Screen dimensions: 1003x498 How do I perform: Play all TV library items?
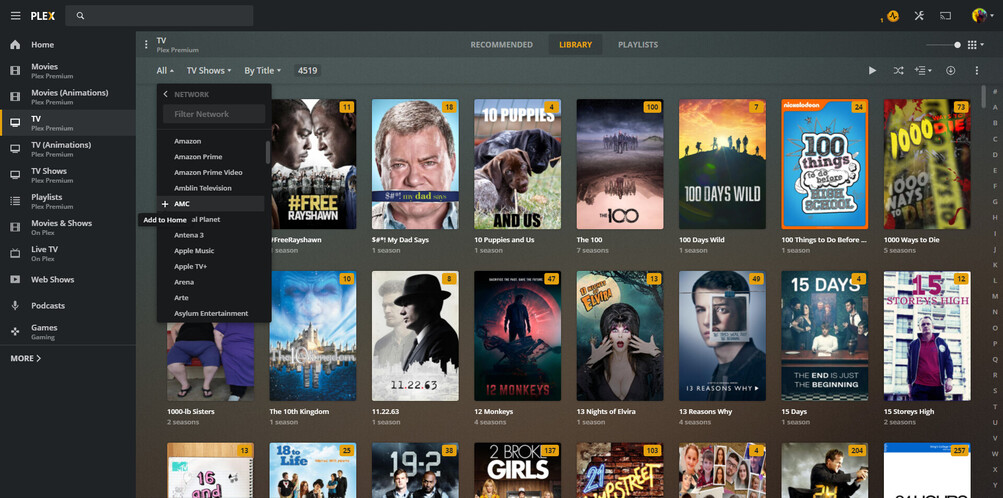coord(872,70)
